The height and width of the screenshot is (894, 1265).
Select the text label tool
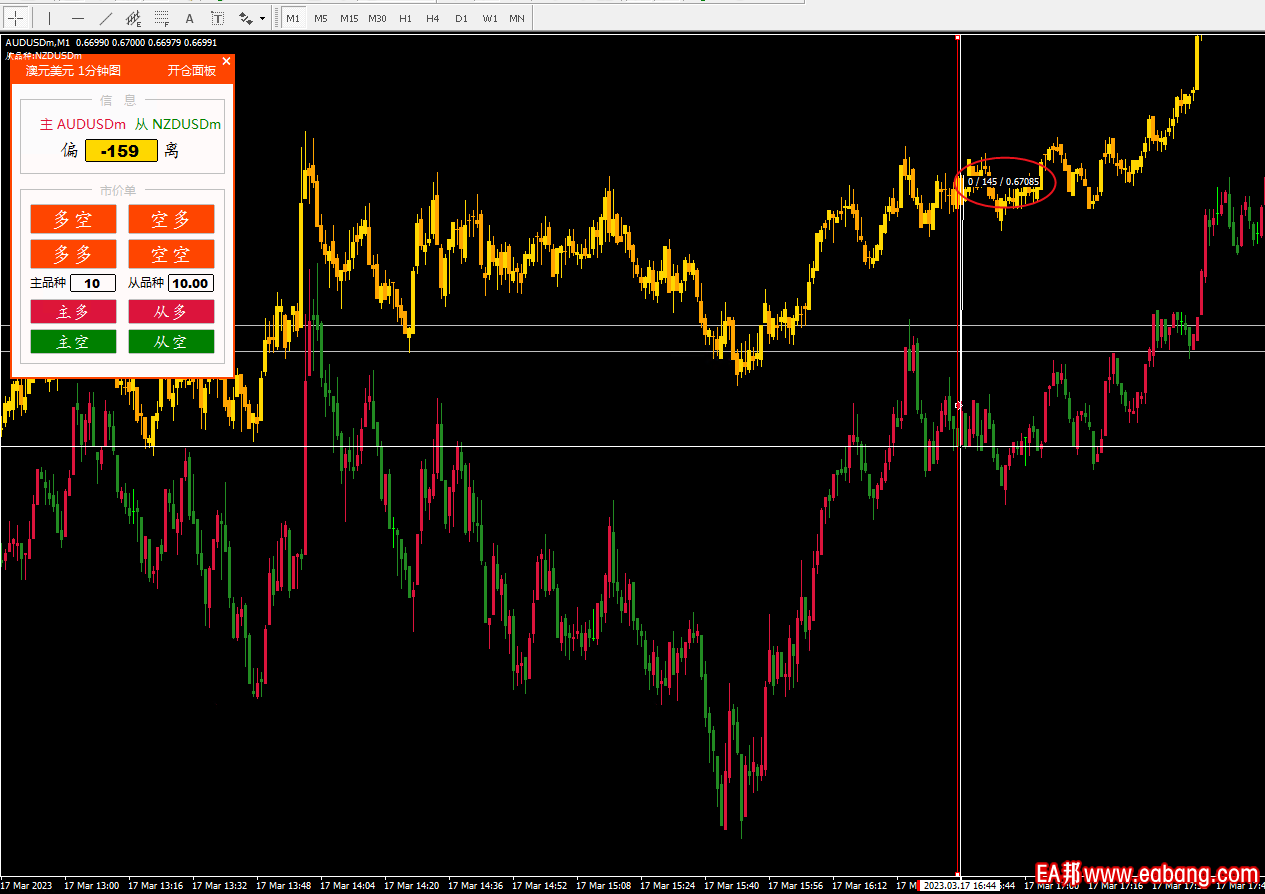pyautogui.click(x=218, y=18)
